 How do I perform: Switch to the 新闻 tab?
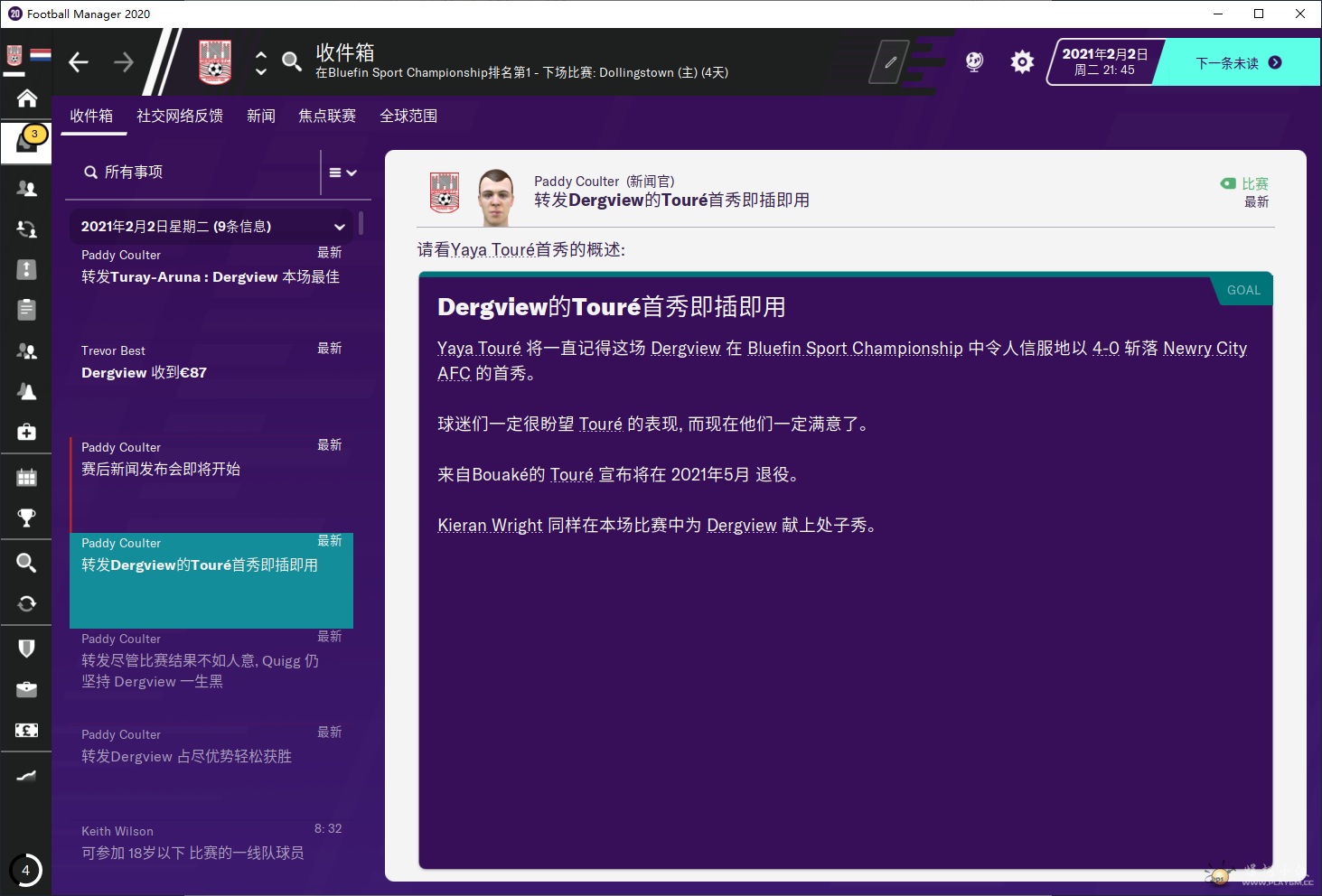pos(261,116)
